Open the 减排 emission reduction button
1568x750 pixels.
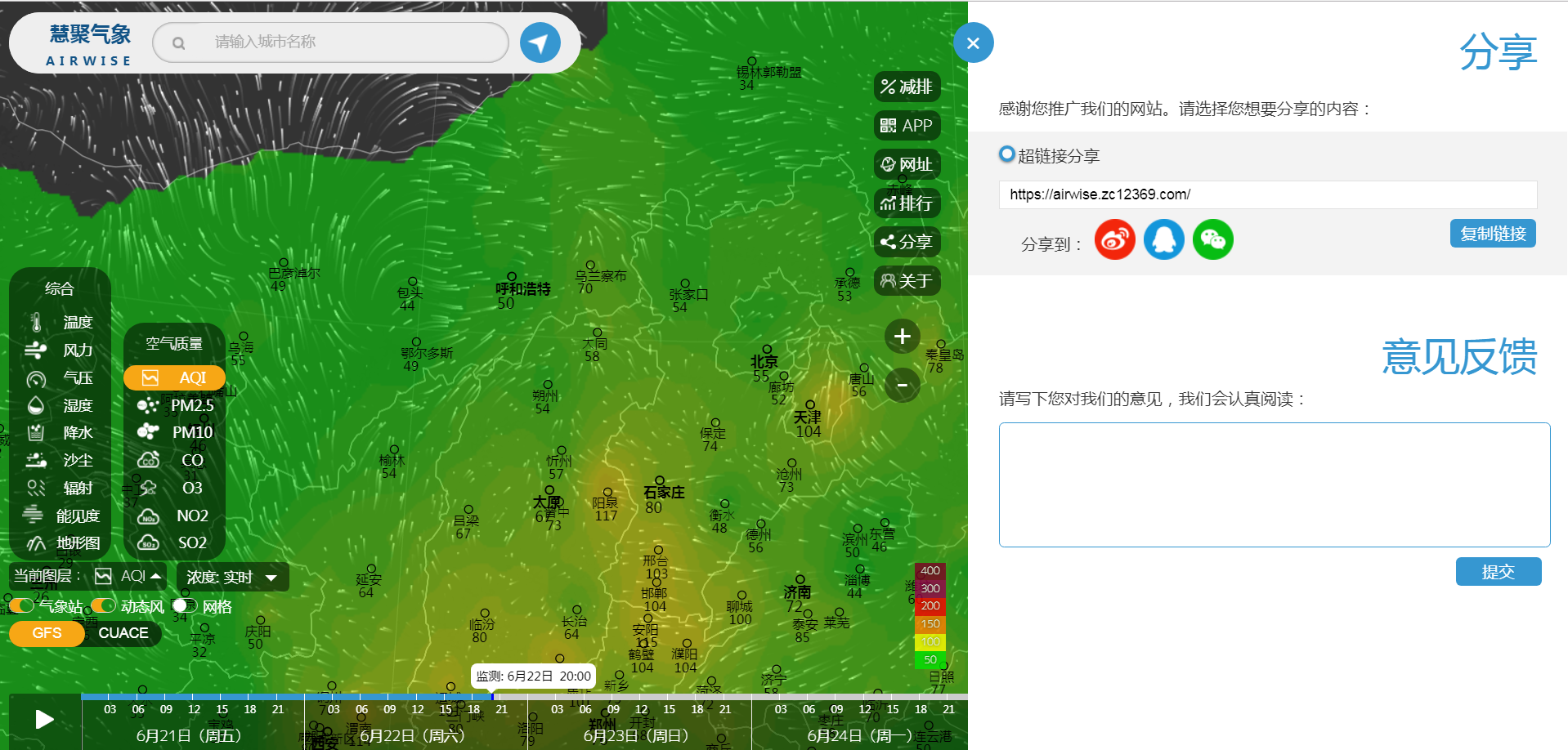[x=907, y=87]
